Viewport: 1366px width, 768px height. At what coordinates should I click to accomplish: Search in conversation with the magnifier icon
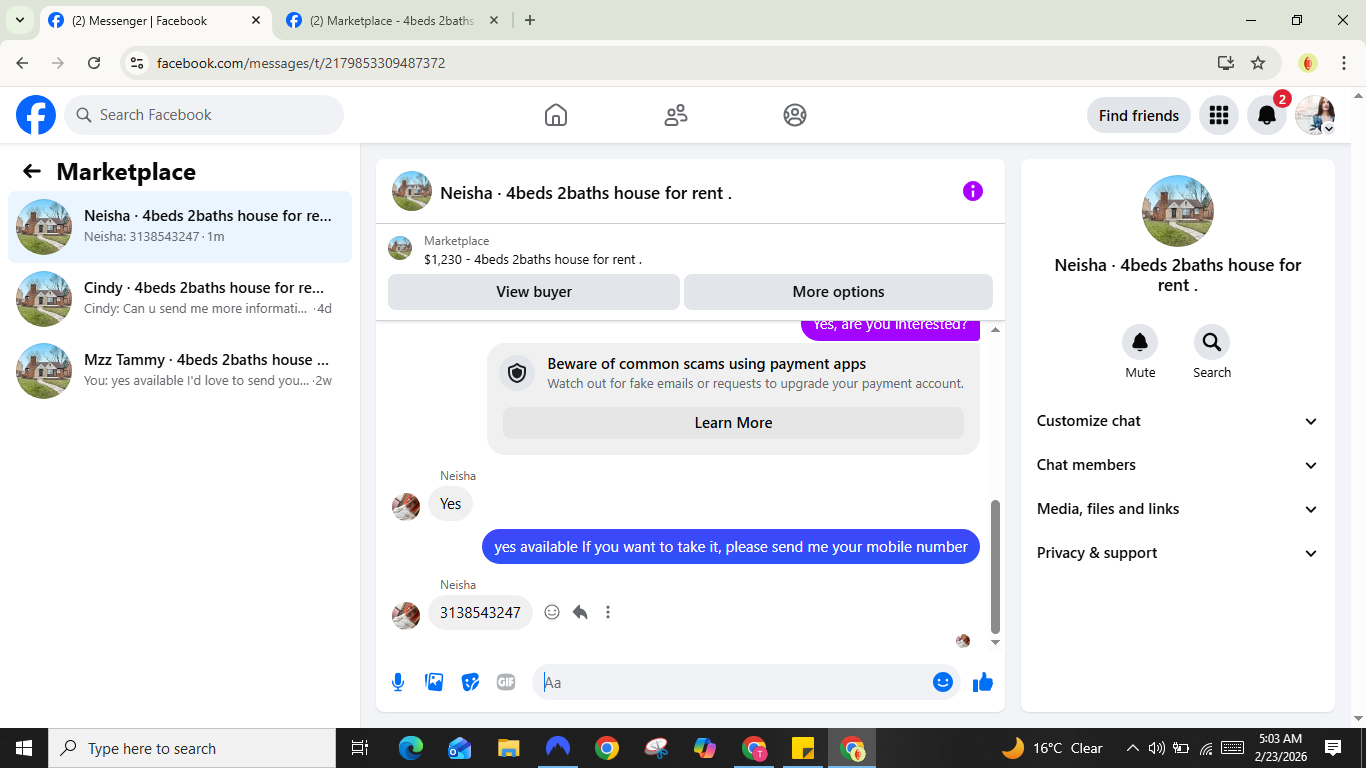pos(1212,342)
